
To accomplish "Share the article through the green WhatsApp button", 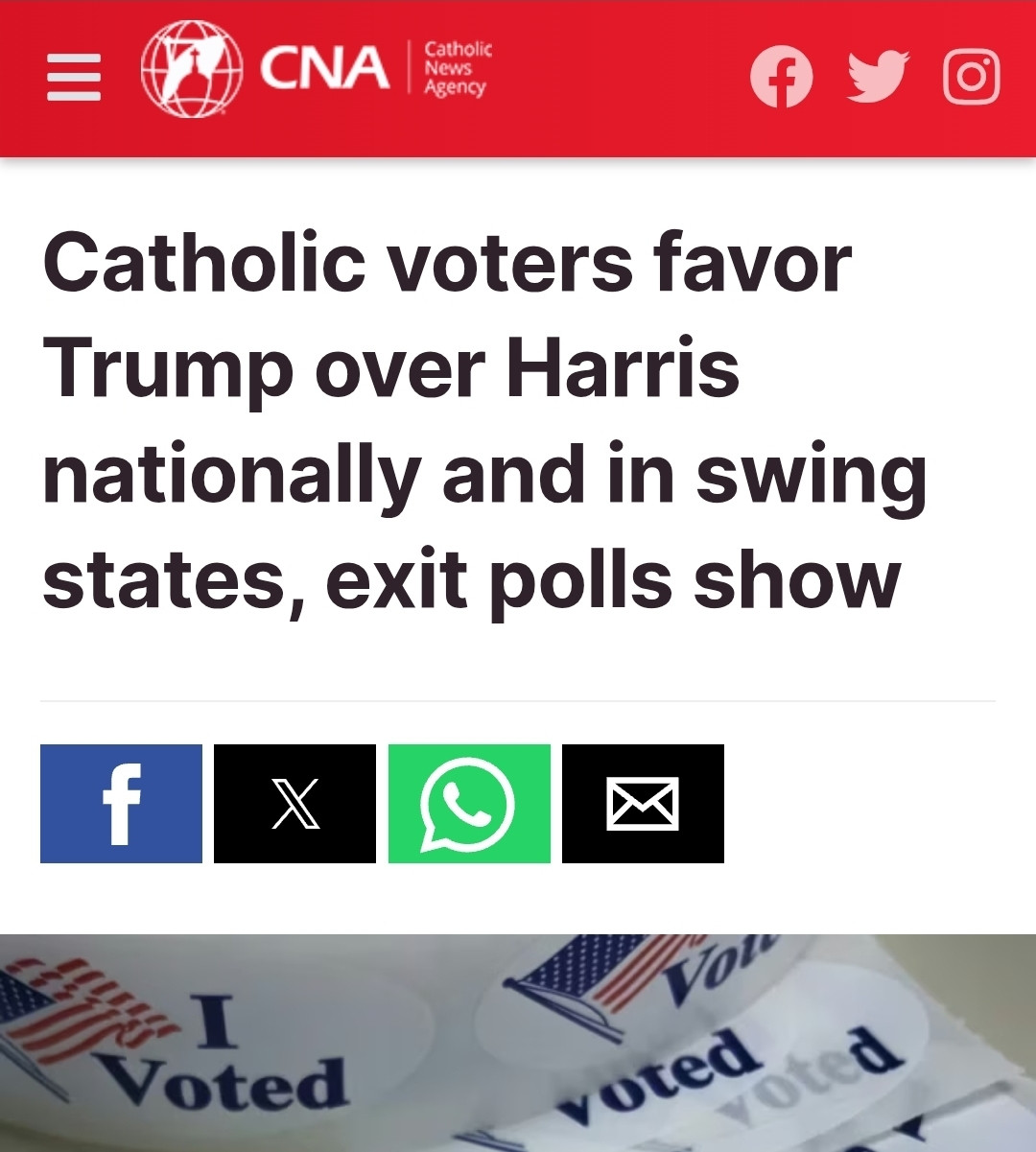I will [x=469, y=804].
